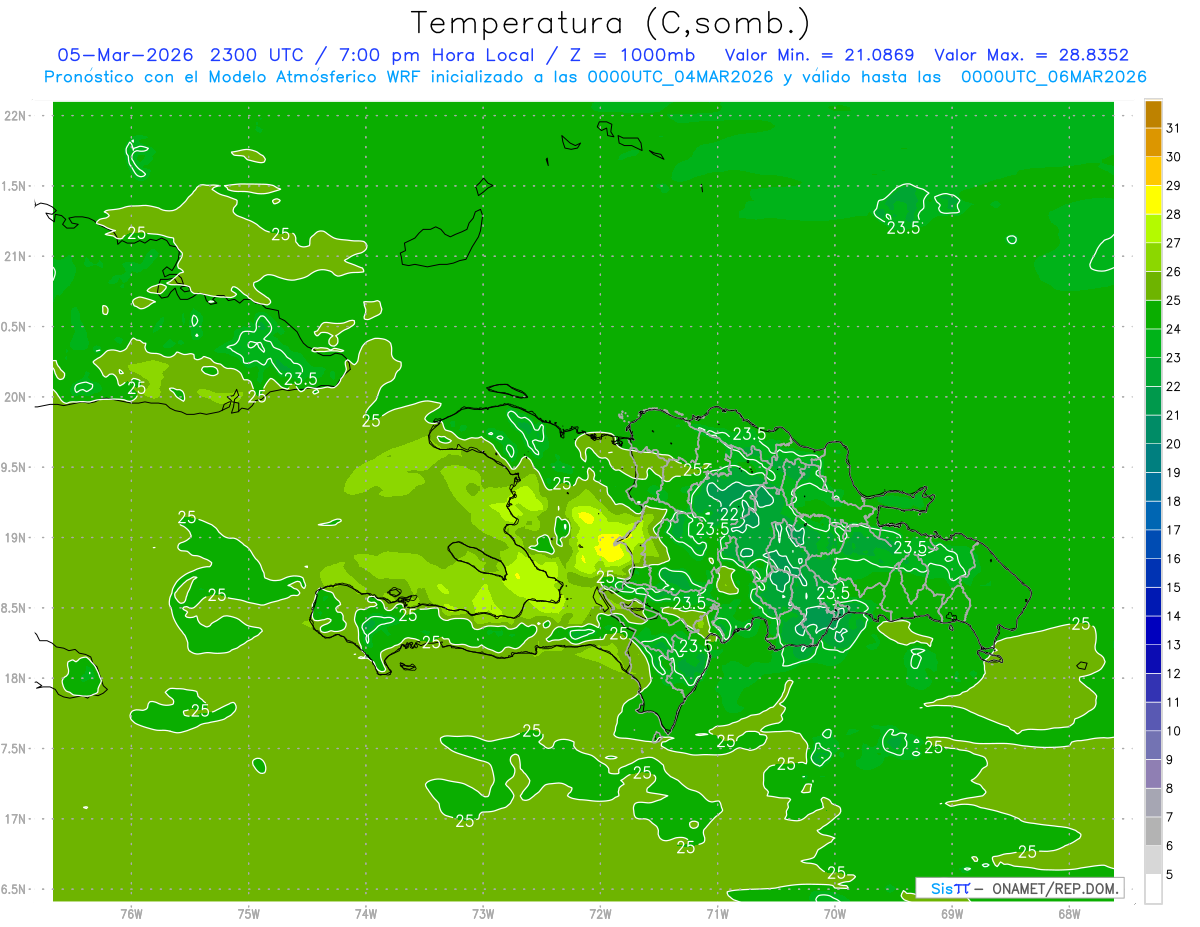This screenshot has width=1200, height=927.
Task: Click colorbar label '30'
Action: [x=1173, y=157]
